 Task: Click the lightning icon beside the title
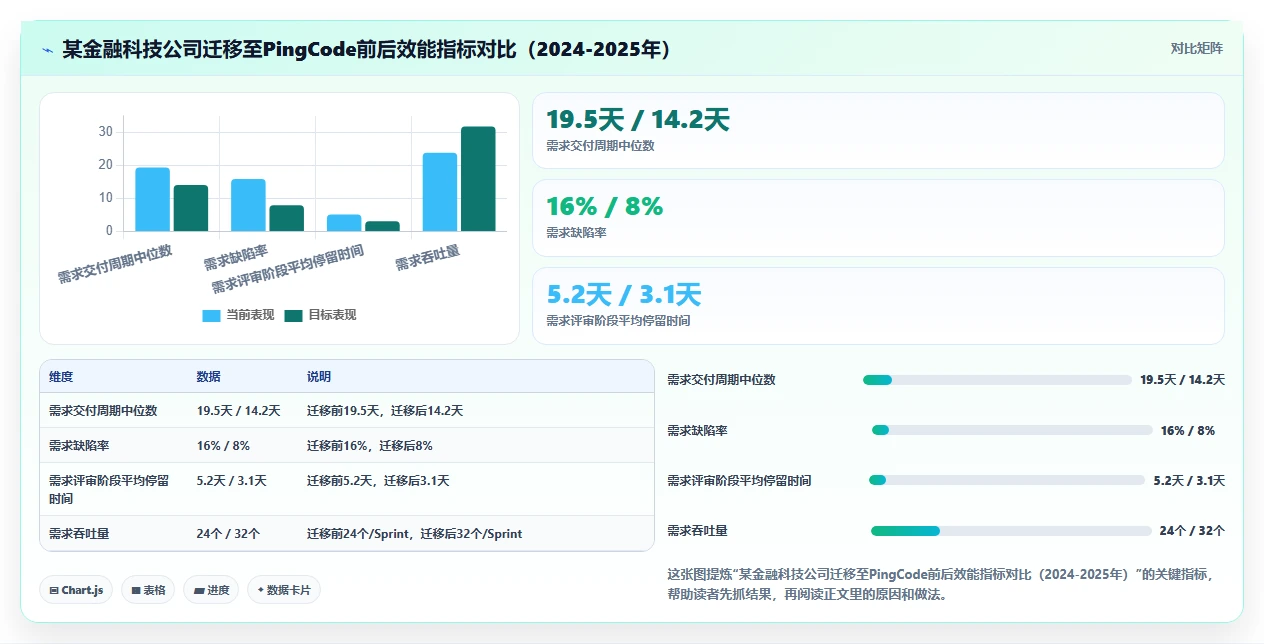tap(47, 49)
